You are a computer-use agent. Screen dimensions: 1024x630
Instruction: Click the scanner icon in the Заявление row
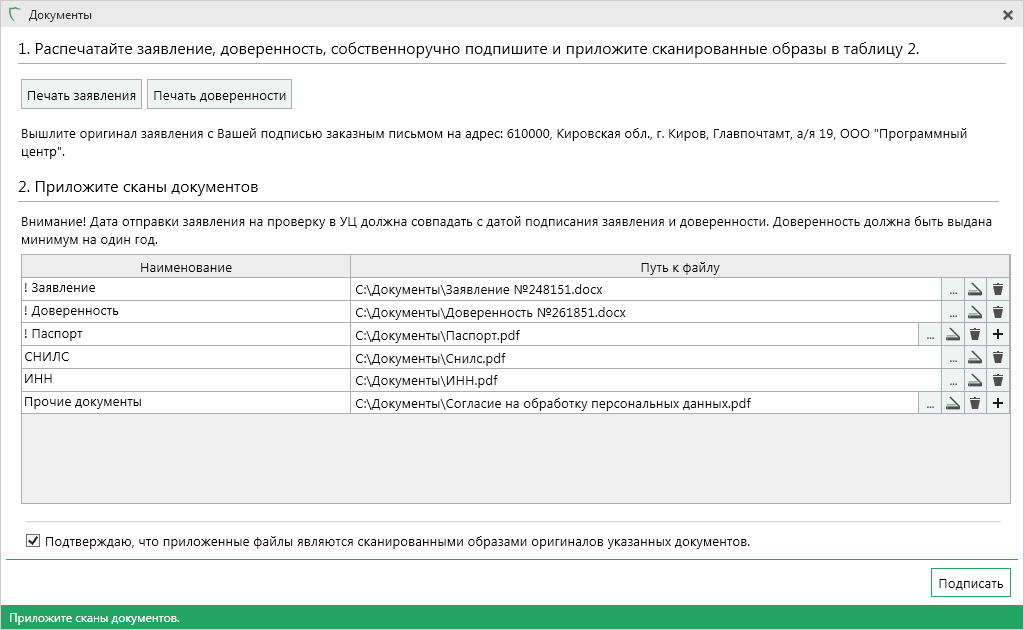[975, 290]
